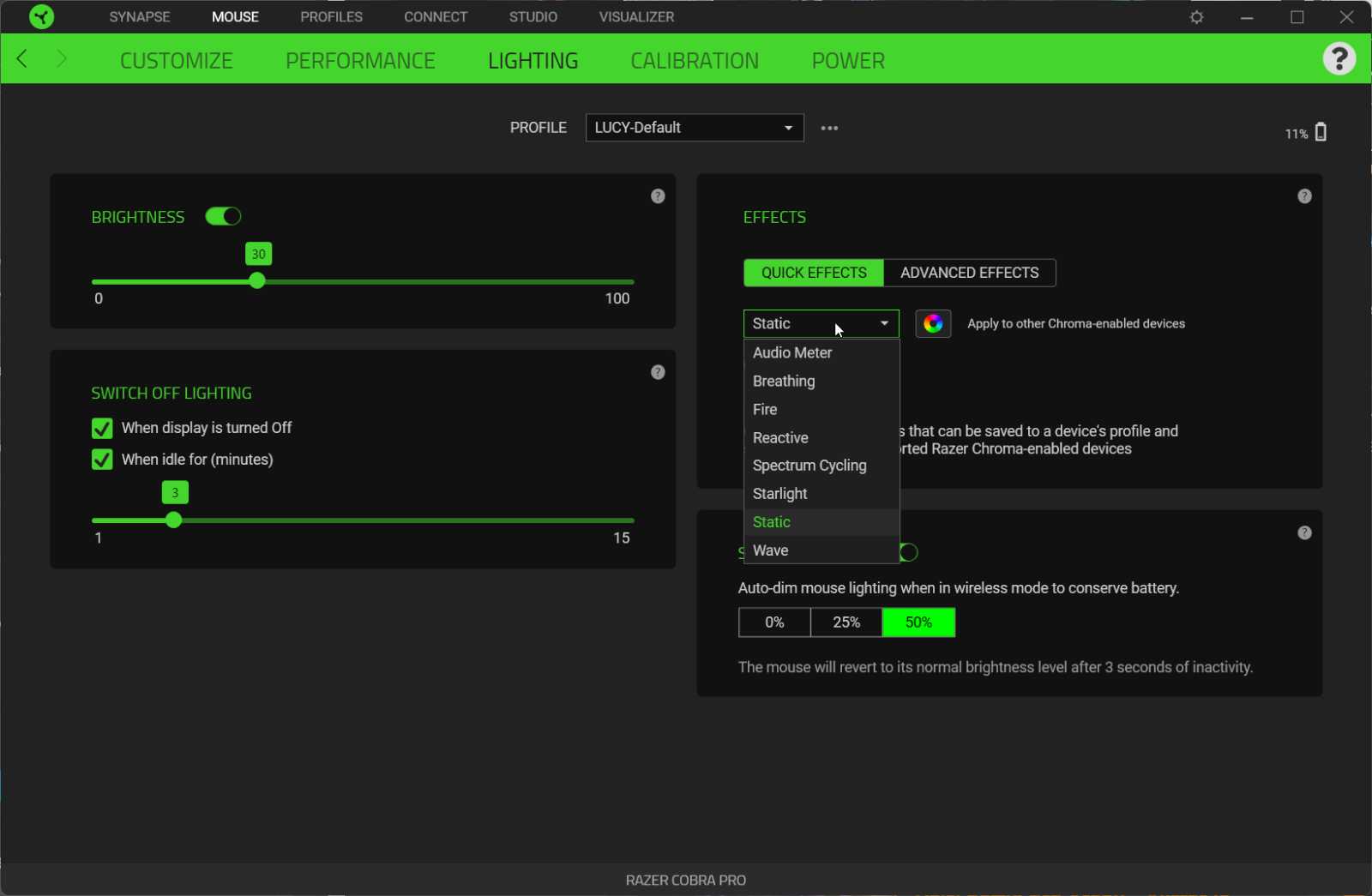Select the LIGHTING section

click(533, 61)
